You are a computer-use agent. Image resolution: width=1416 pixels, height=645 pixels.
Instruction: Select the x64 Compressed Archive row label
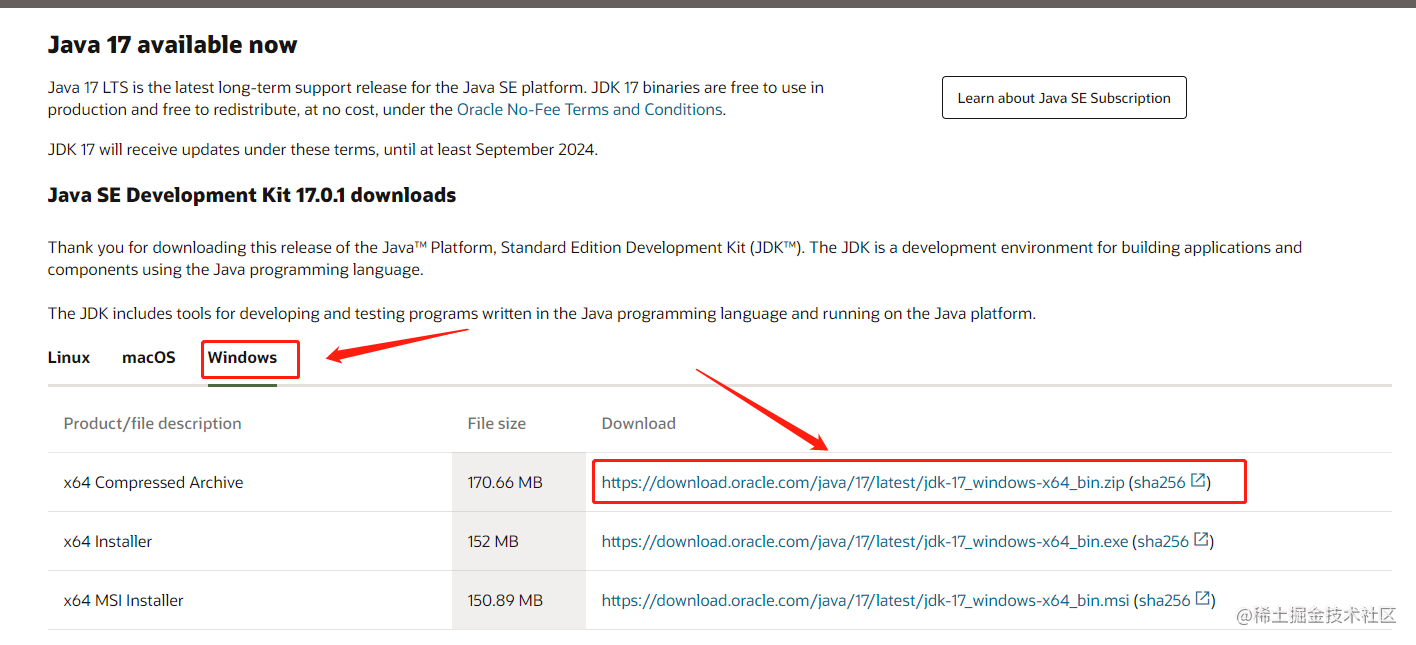coord(153,481)
